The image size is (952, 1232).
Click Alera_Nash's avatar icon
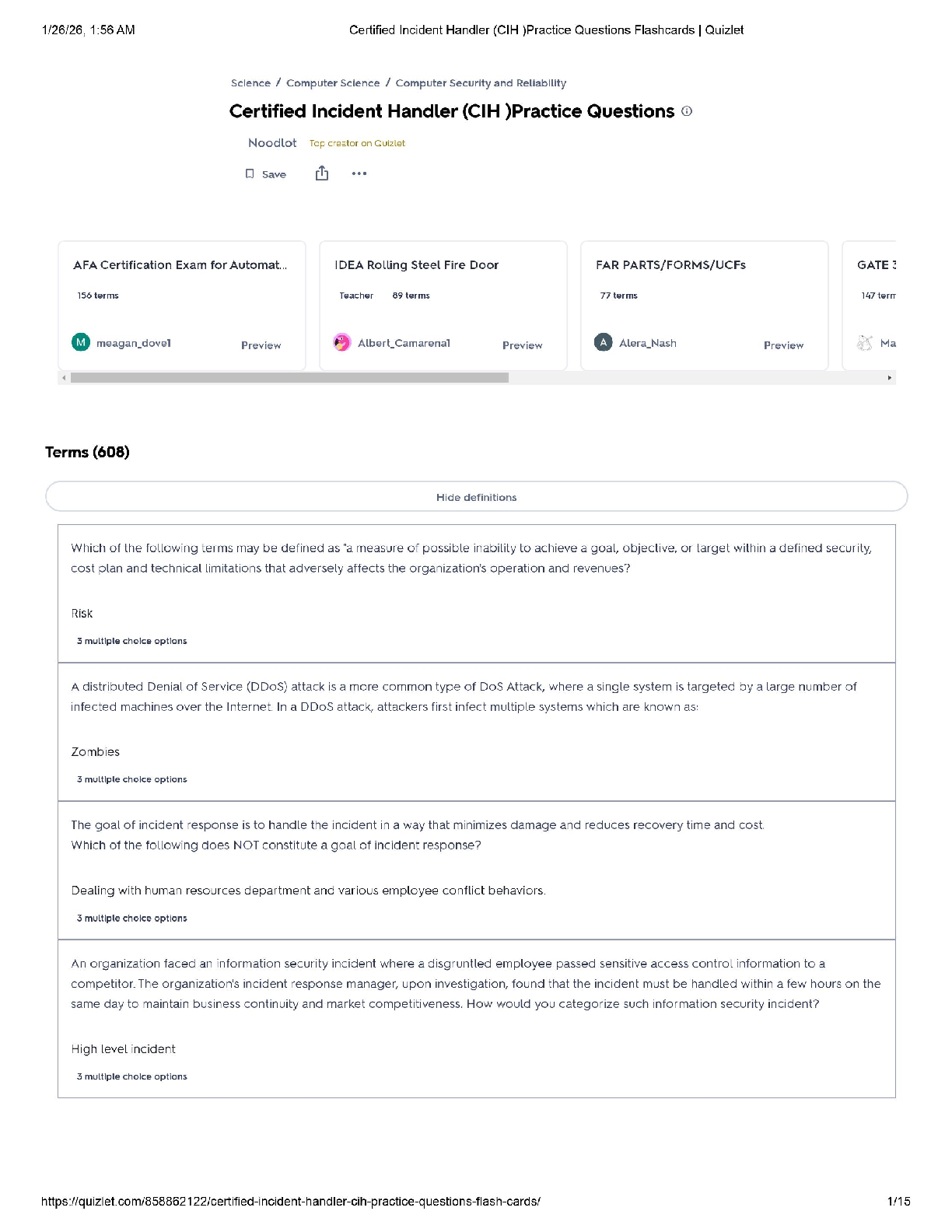point(604,342)
